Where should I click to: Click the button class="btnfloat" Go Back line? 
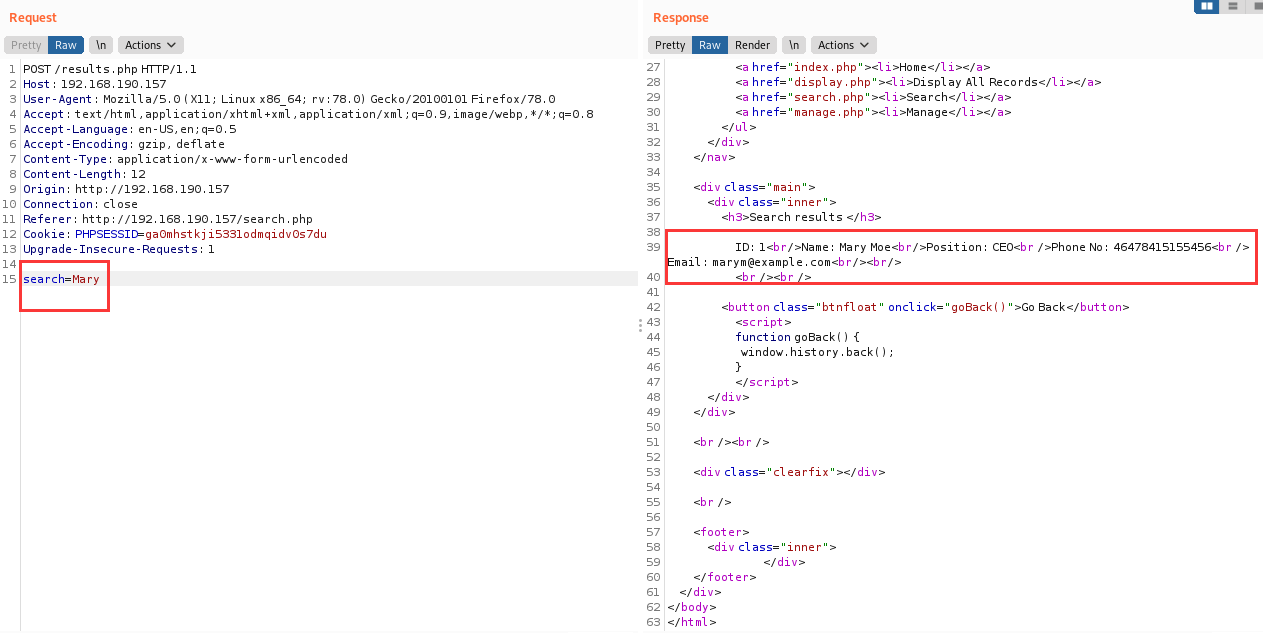point(925,307)
